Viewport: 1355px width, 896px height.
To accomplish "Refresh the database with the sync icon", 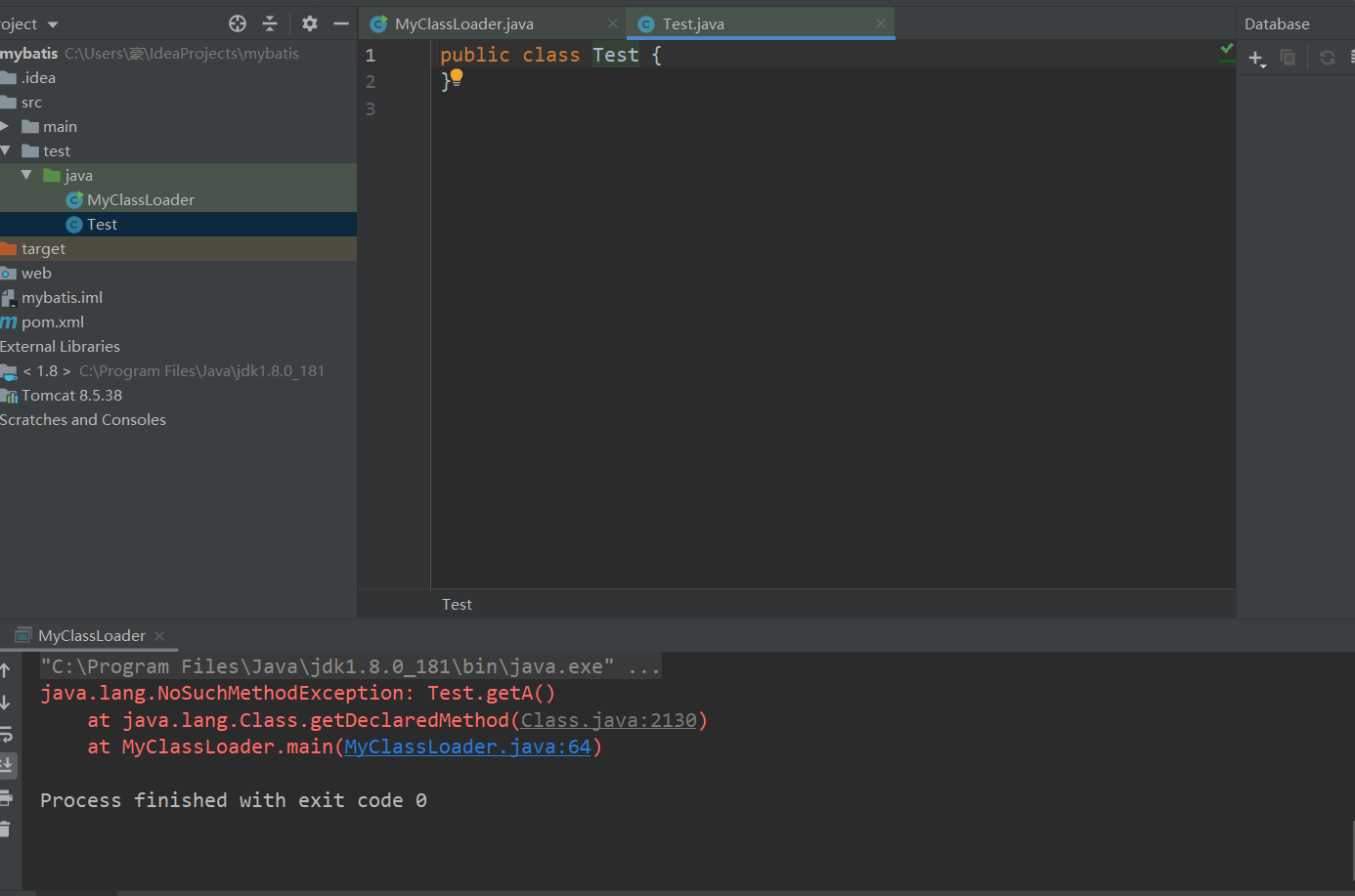I will (x=1328, y=58).
